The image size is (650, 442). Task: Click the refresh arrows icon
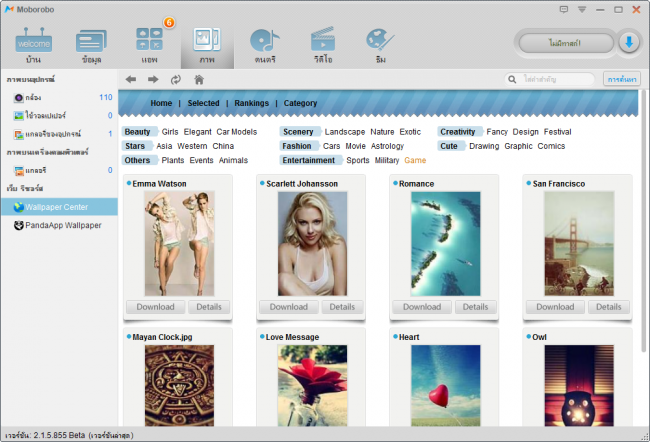[x=176, y=79]
